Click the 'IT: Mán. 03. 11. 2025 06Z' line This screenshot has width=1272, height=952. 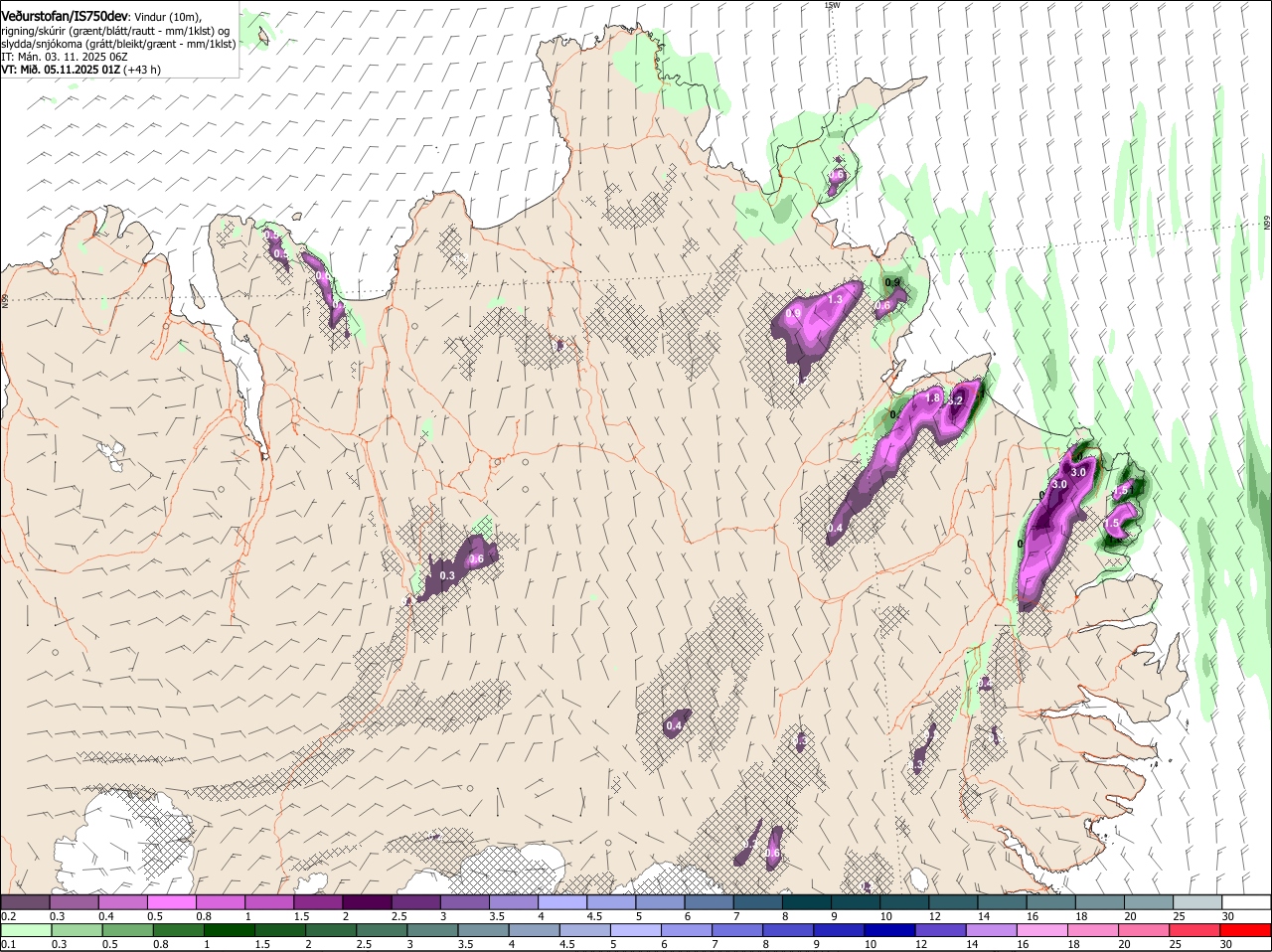tap(64, 57)
